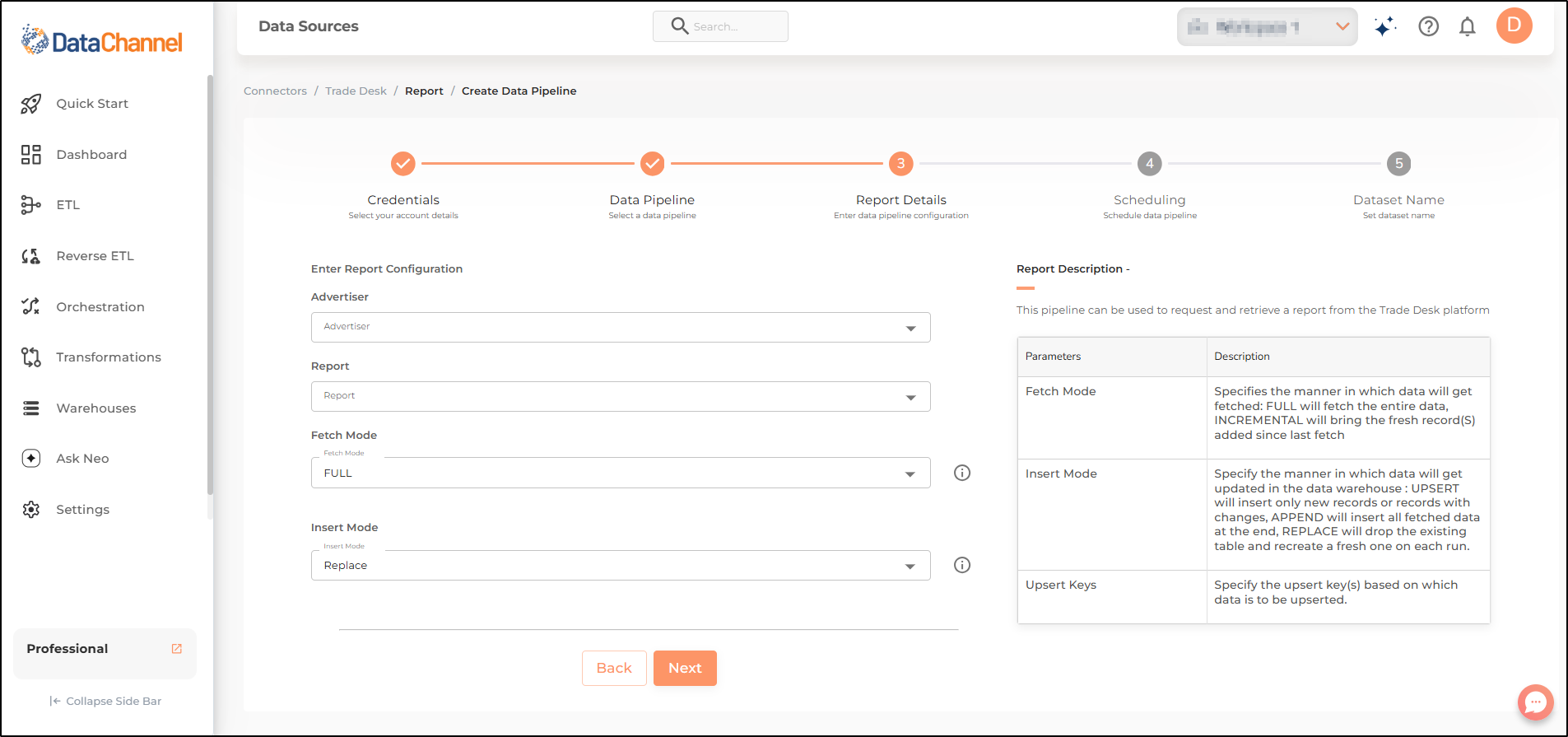The image size is (1568, 737).
Task: Open the chat support bubble
Action: point(1536,702)
